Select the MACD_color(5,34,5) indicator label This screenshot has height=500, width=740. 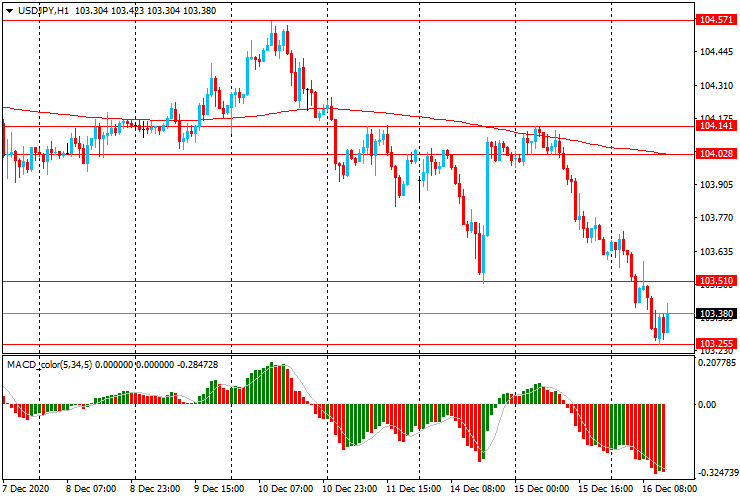(x=50, y=364)
